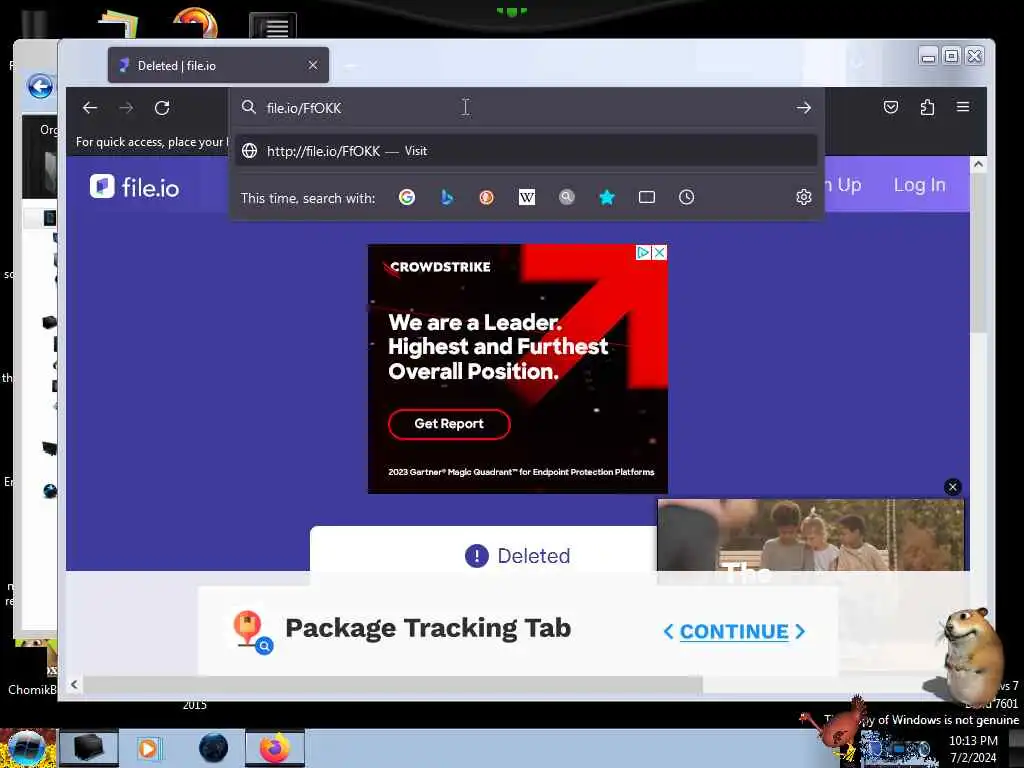The width and height of the screenshot is (1024, 768).
Task: Go back in Firefox navigation toolbar
Action: [x=89, y=108]
